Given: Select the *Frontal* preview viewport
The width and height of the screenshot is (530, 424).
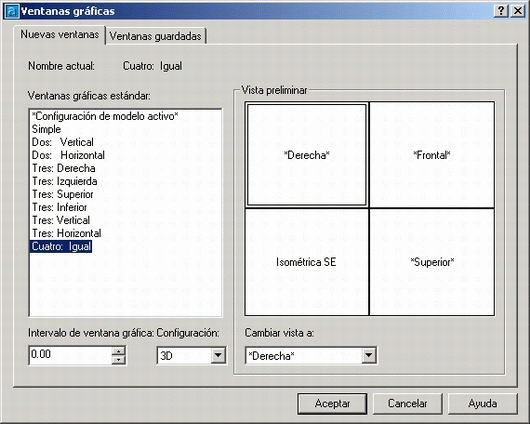Looking at the screenshot, I should tap(432, 155).
